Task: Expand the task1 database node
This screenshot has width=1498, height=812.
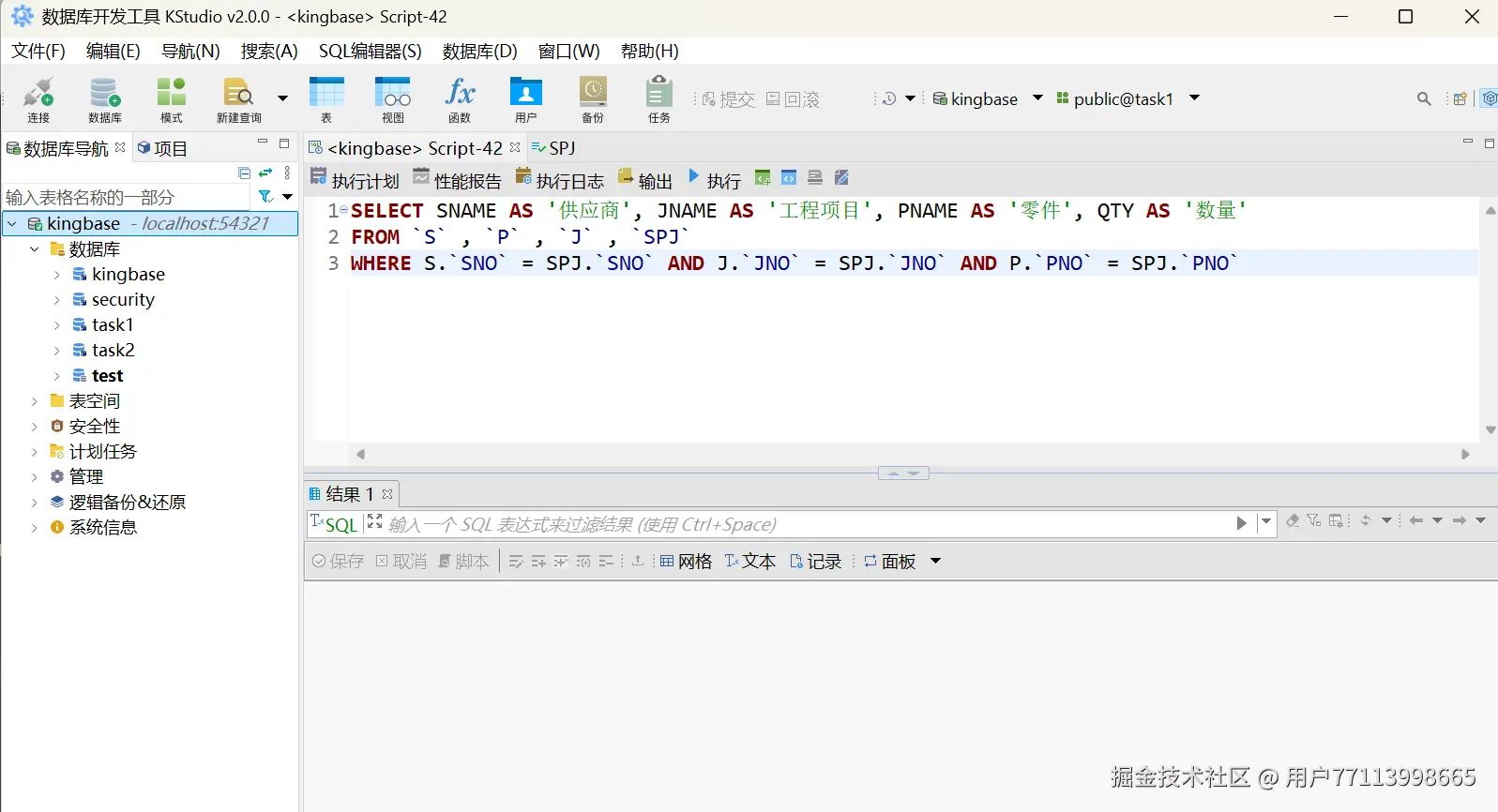Action: point(57,325)
